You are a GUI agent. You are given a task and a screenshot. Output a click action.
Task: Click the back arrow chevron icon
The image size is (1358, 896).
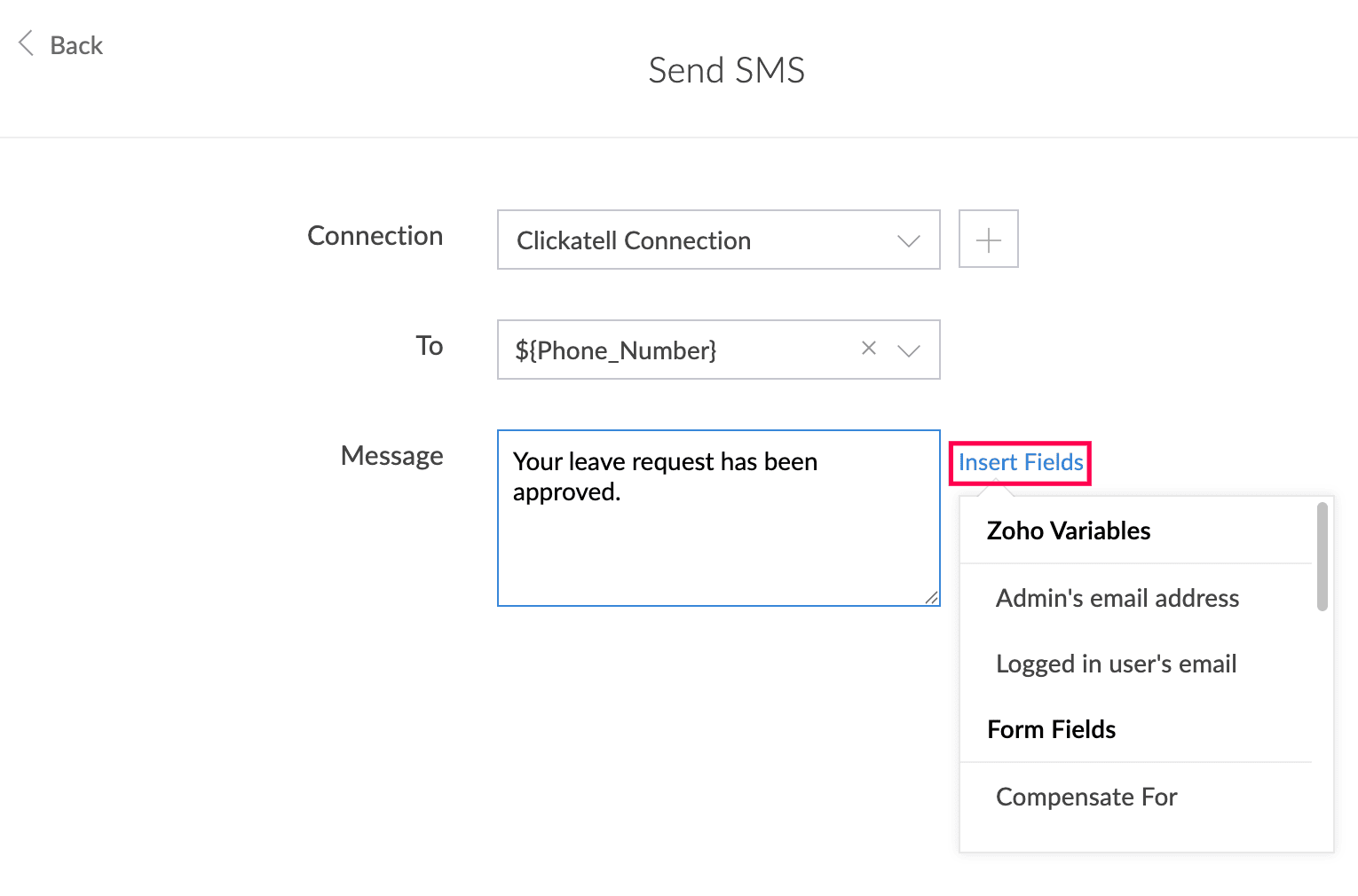27,43
